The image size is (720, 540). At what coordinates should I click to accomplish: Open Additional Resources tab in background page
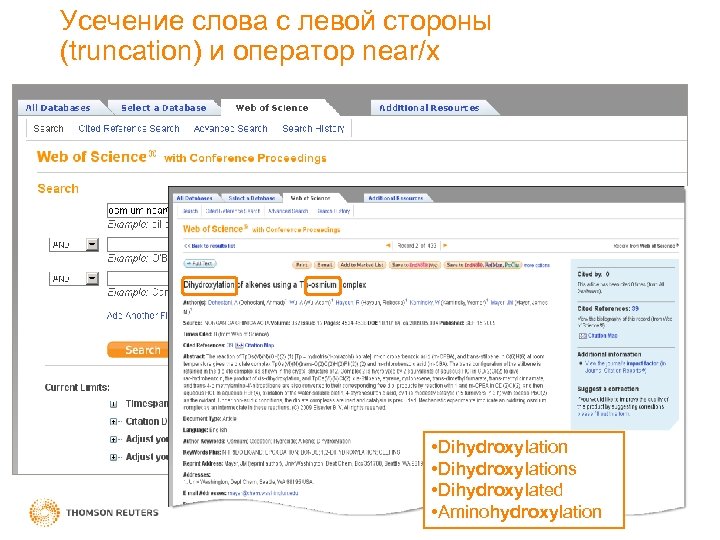tap(429, 108)
